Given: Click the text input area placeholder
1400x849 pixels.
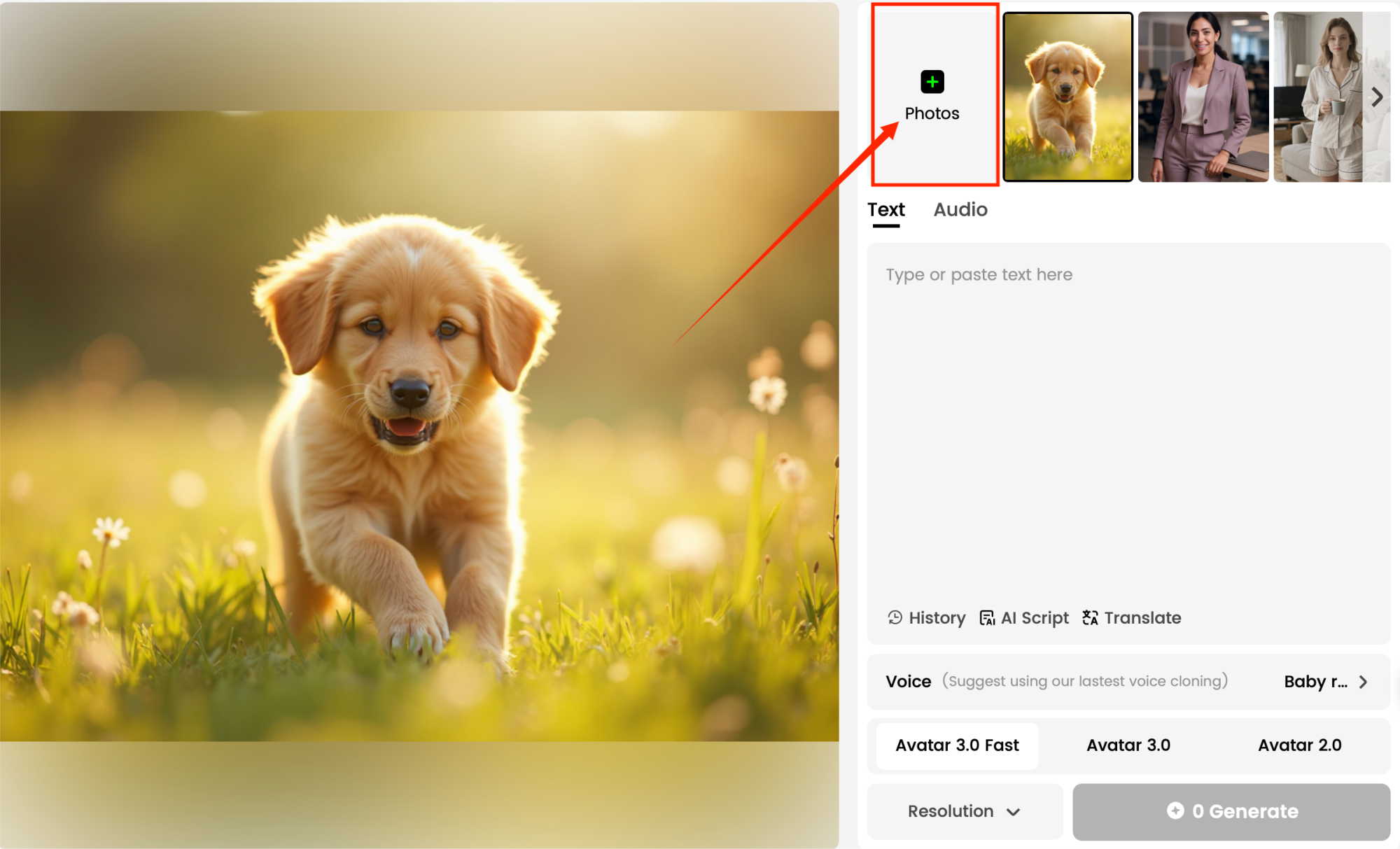Looking at the screenshot, I should (x=979, y=274).
